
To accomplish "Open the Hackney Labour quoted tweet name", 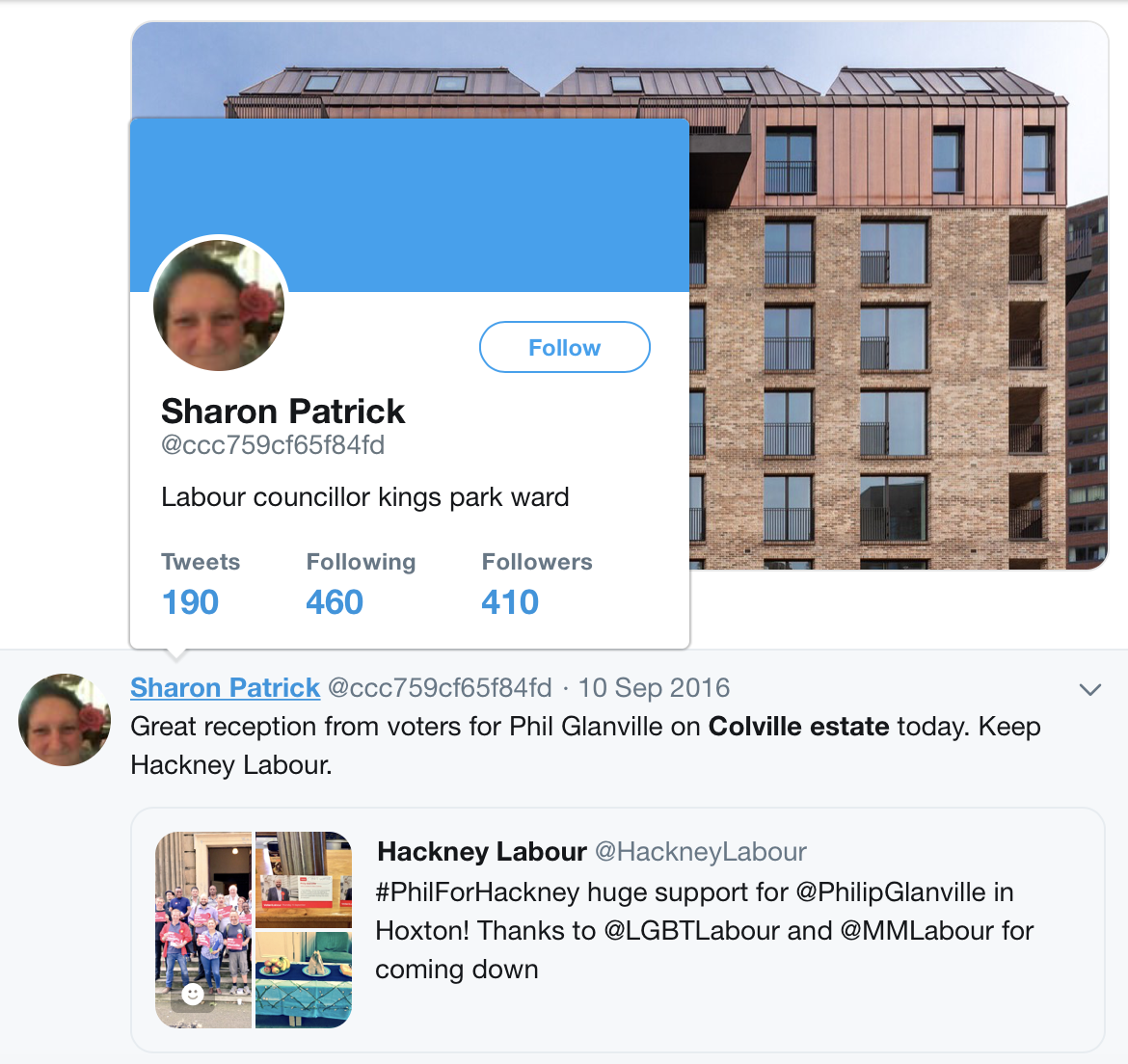I will pyautogui.click(x=482, y=852).
